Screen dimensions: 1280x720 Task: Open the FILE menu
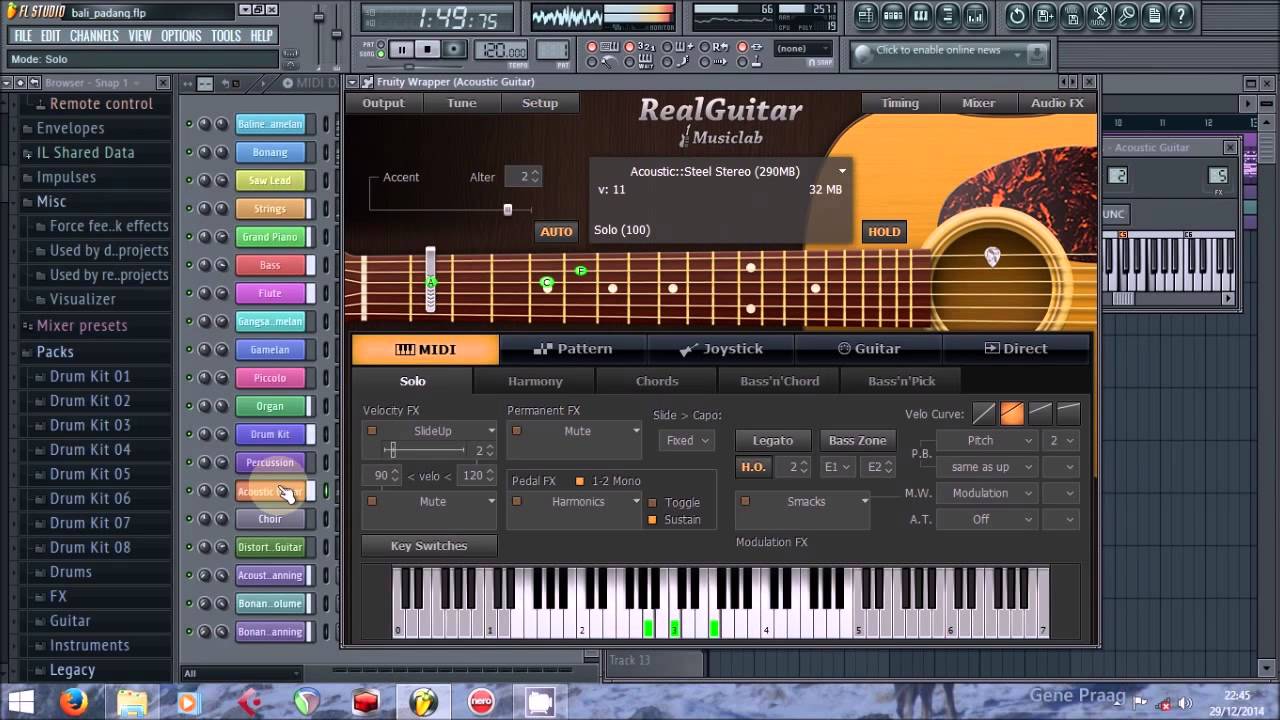(22, 36)
